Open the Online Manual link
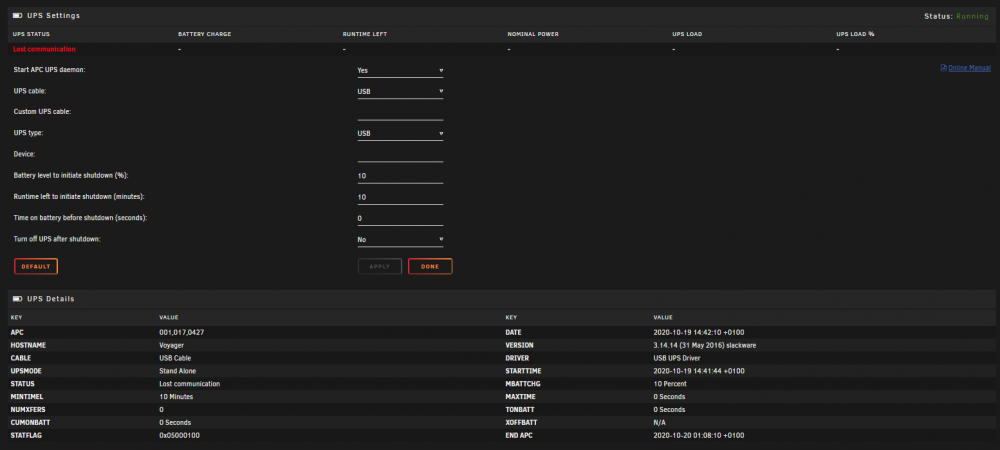 click(x=969, y=68)
